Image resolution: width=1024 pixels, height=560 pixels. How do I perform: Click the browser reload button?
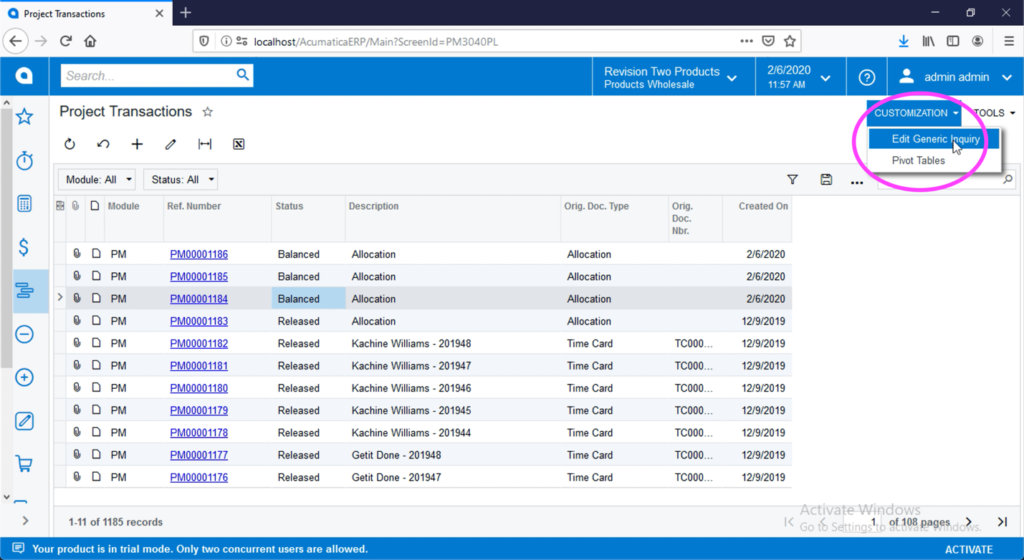(x=65, y=41)
